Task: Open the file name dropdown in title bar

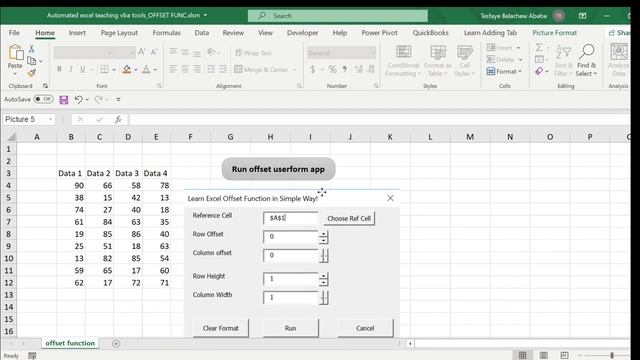Action: coord(205,15)
